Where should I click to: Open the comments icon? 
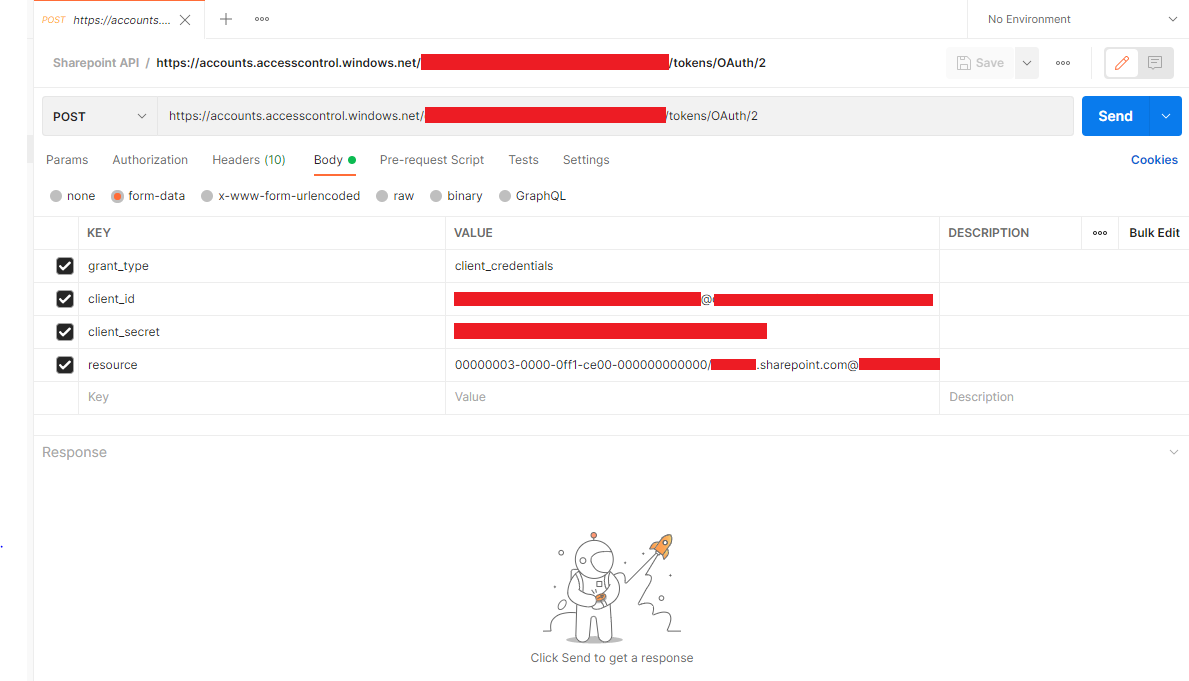(1155, 63)
